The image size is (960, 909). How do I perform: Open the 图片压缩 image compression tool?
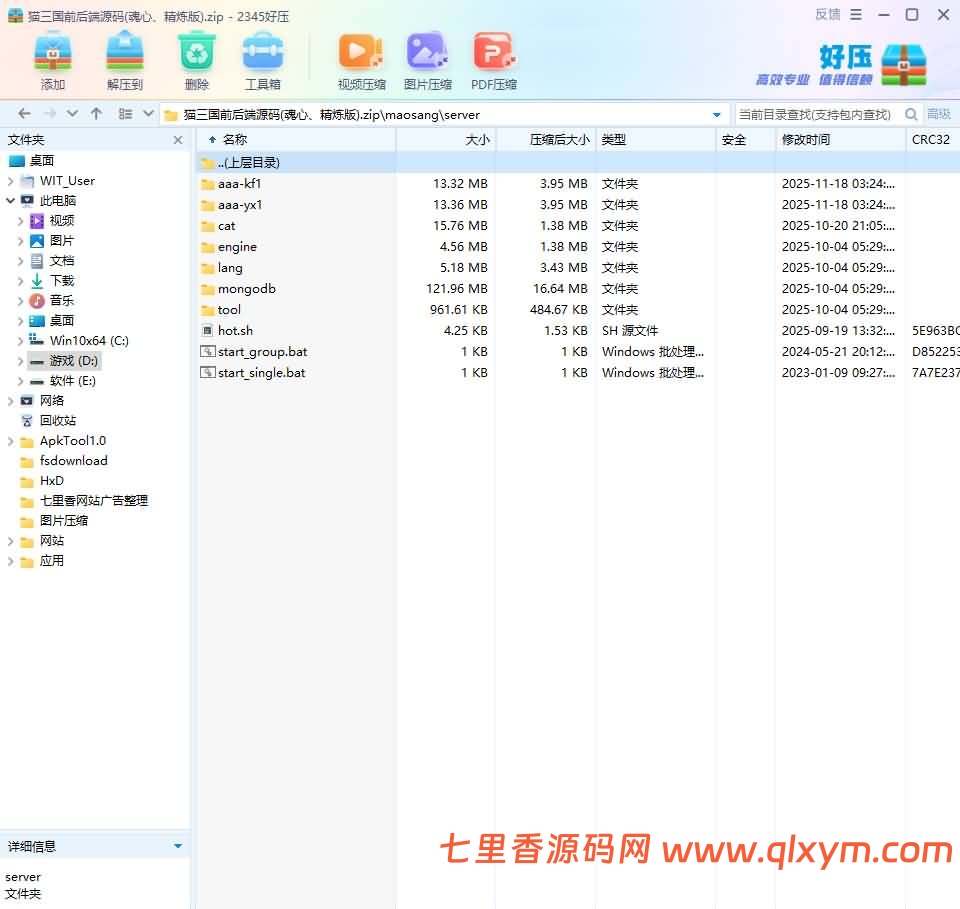[x=427, y=55]
